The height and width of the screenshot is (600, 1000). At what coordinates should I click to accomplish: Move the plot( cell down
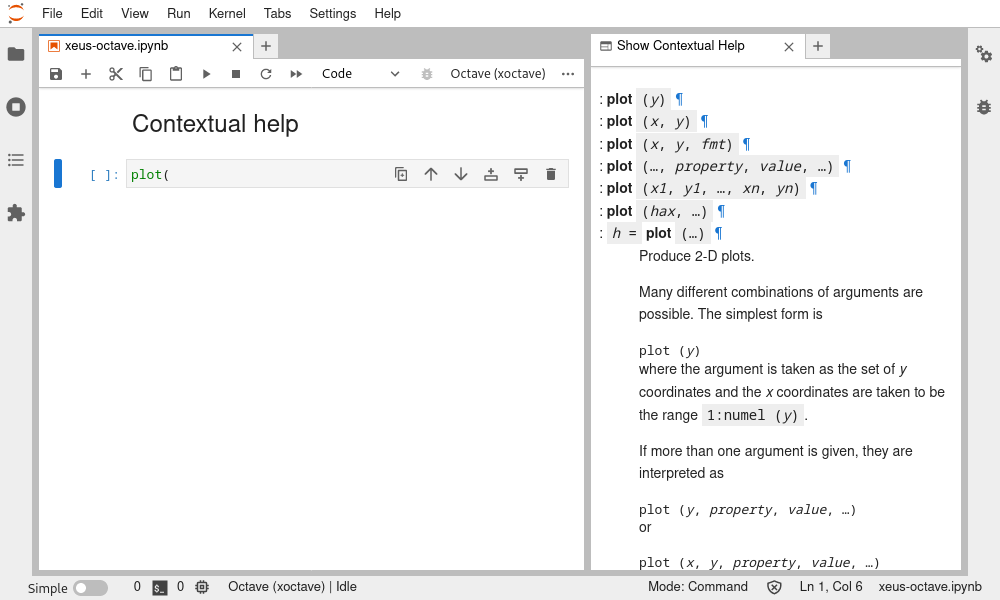coord(461,174)
